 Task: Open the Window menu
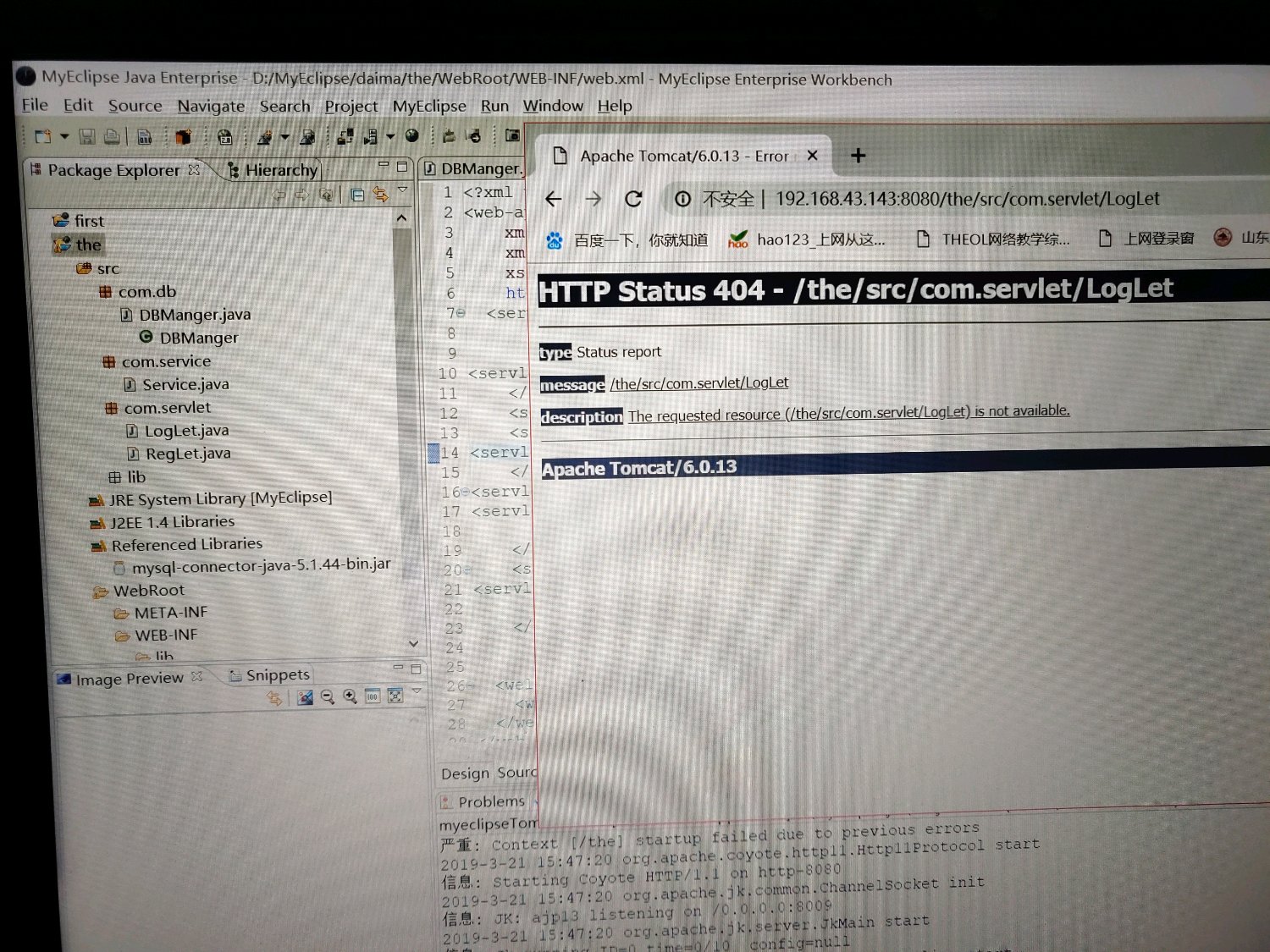(x=553, y=106)
